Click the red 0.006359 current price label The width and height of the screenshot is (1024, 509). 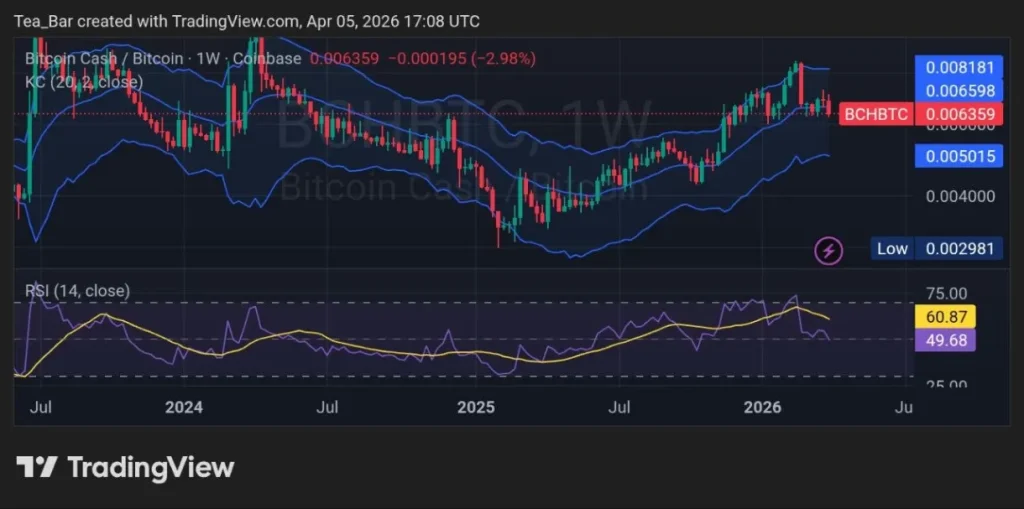tap(960, 114)
